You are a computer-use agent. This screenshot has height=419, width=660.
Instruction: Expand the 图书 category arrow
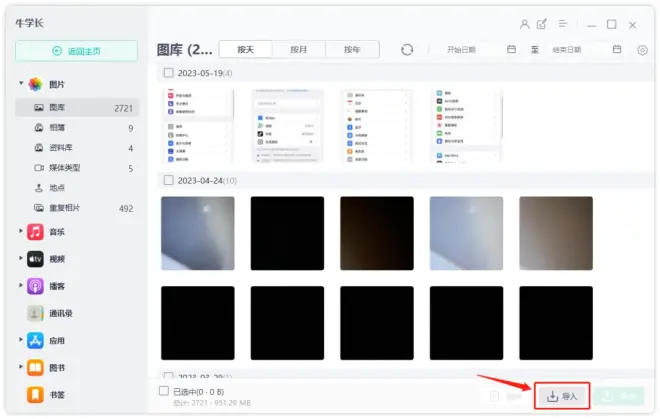coord(21,366)
